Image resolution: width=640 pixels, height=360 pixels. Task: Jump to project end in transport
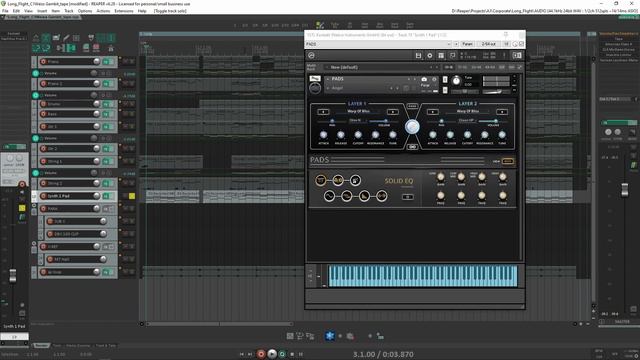[250, 354]
